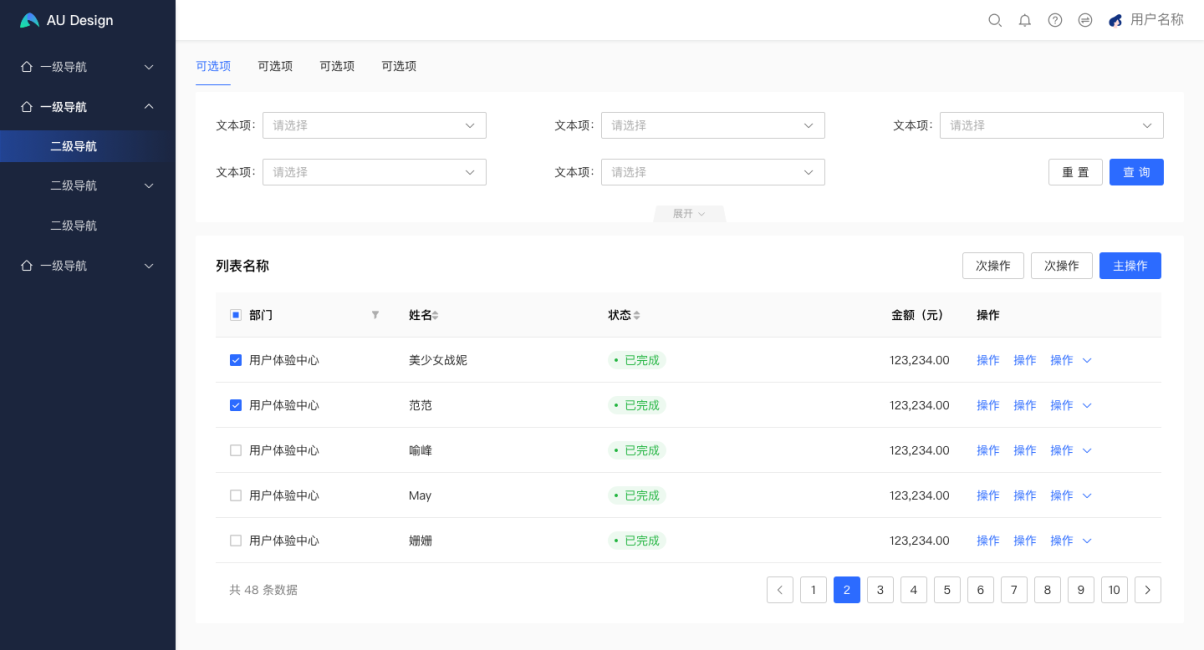Check the checkbox for the May row
This screenshot has height=650, width=1204.
coord(236,495)
